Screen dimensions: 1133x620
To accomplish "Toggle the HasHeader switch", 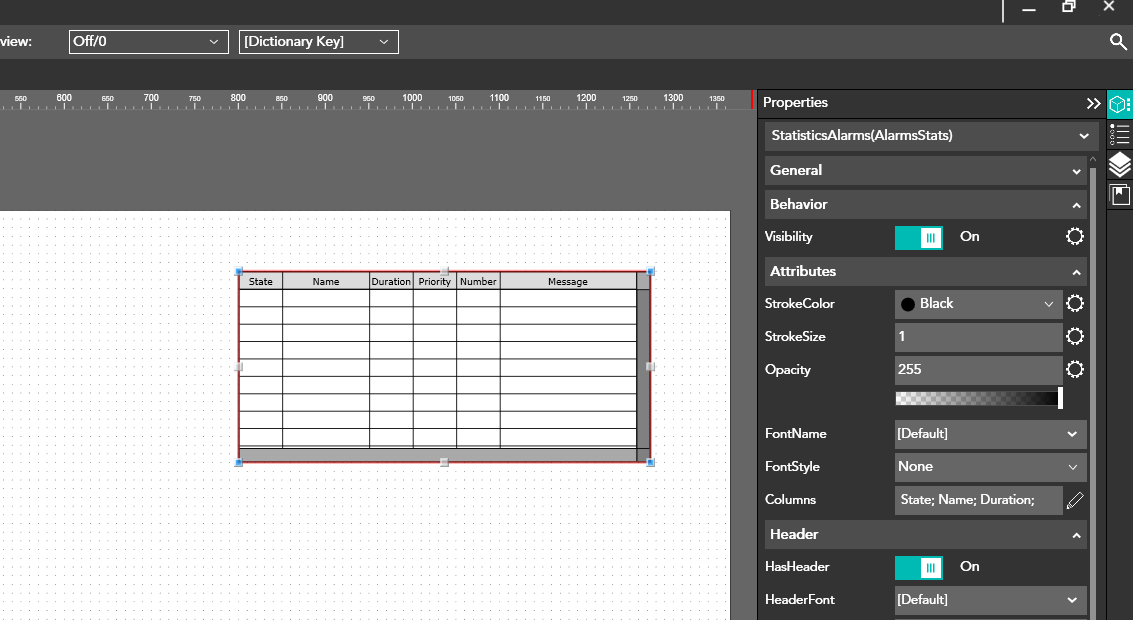I will pos(918,567).
